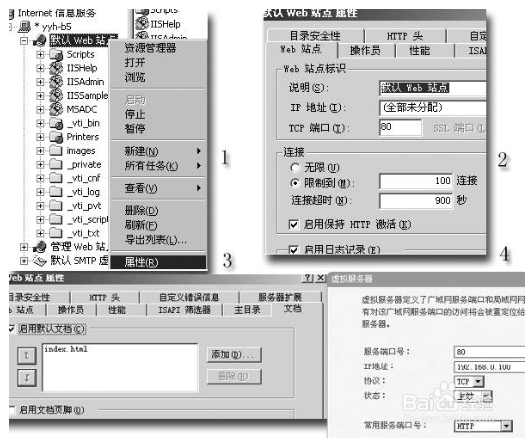This screenshot has width=526, height=438.
Task: Toggle 启用日志记录 checkbox
Action: [x=294, y=250]
